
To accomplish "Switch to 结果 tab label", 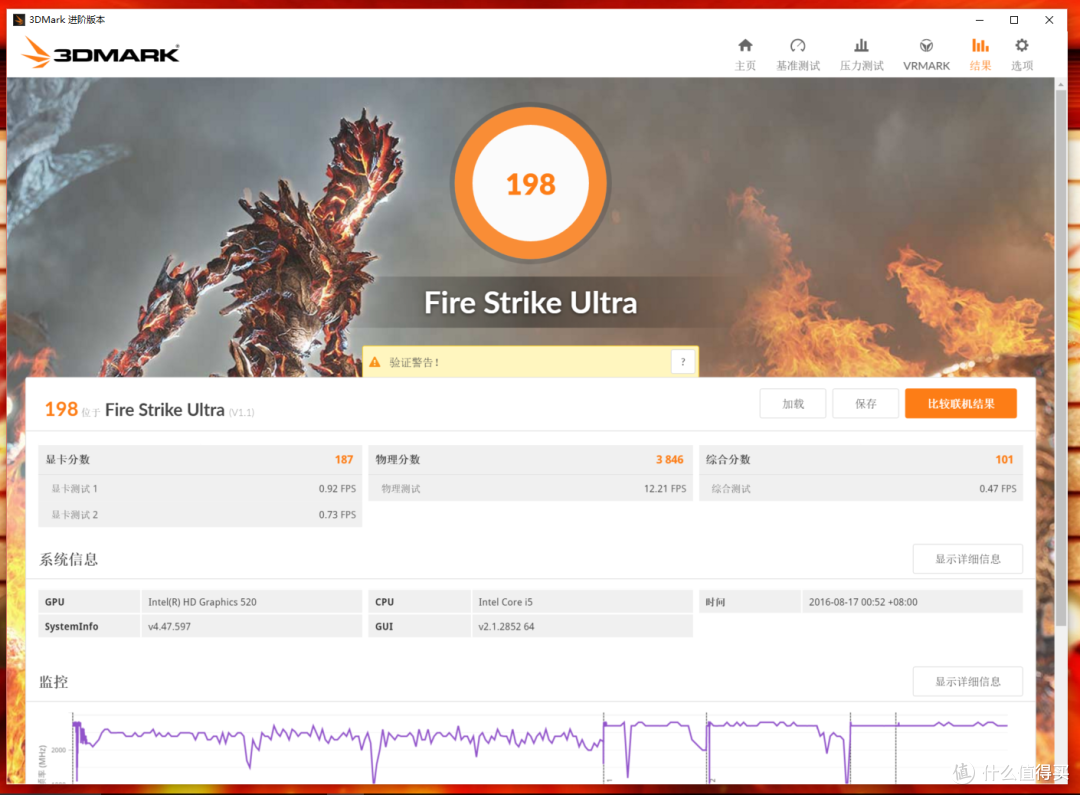I will coord(980,65).
